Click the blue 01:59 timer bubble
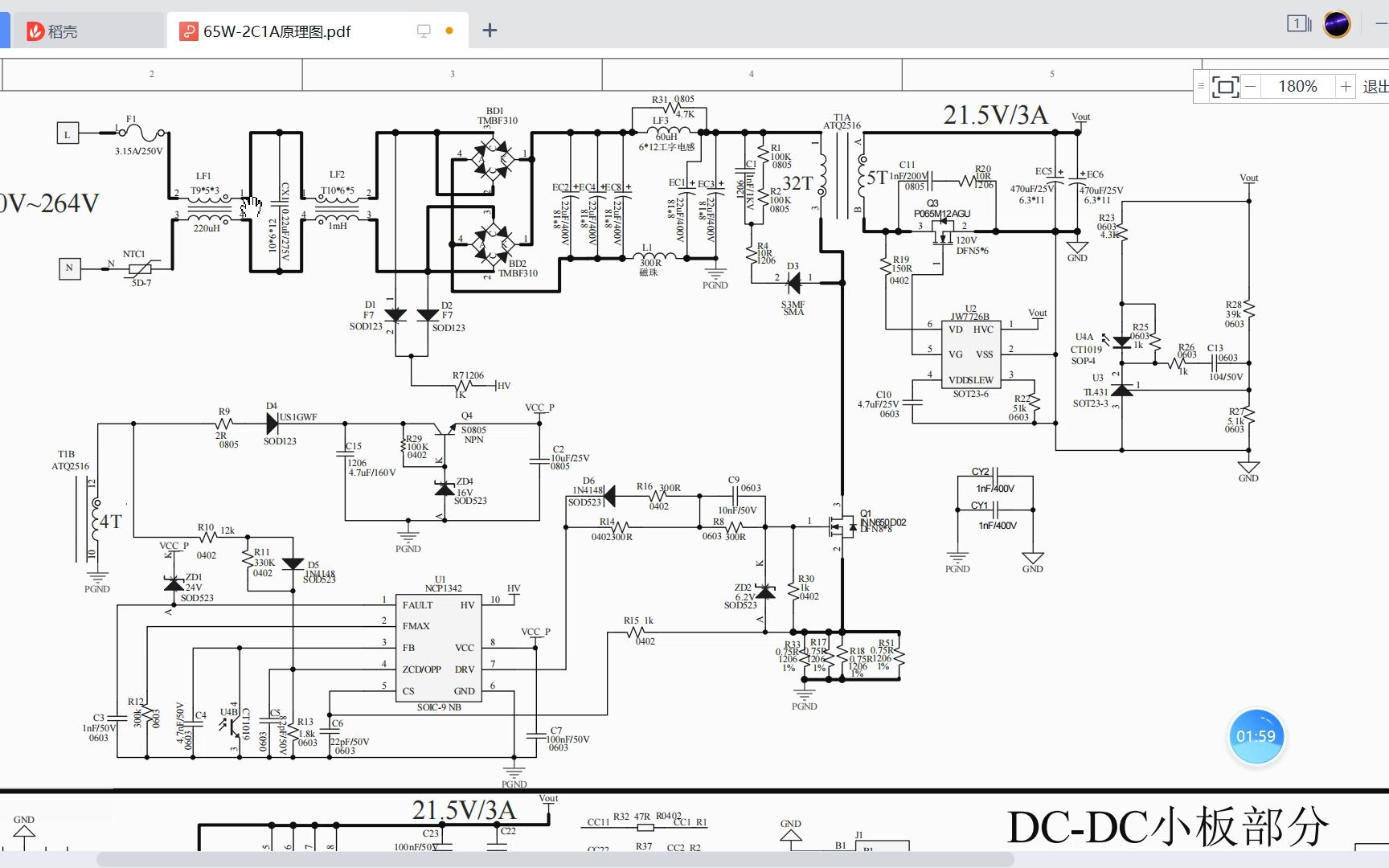 [1256, 736]
